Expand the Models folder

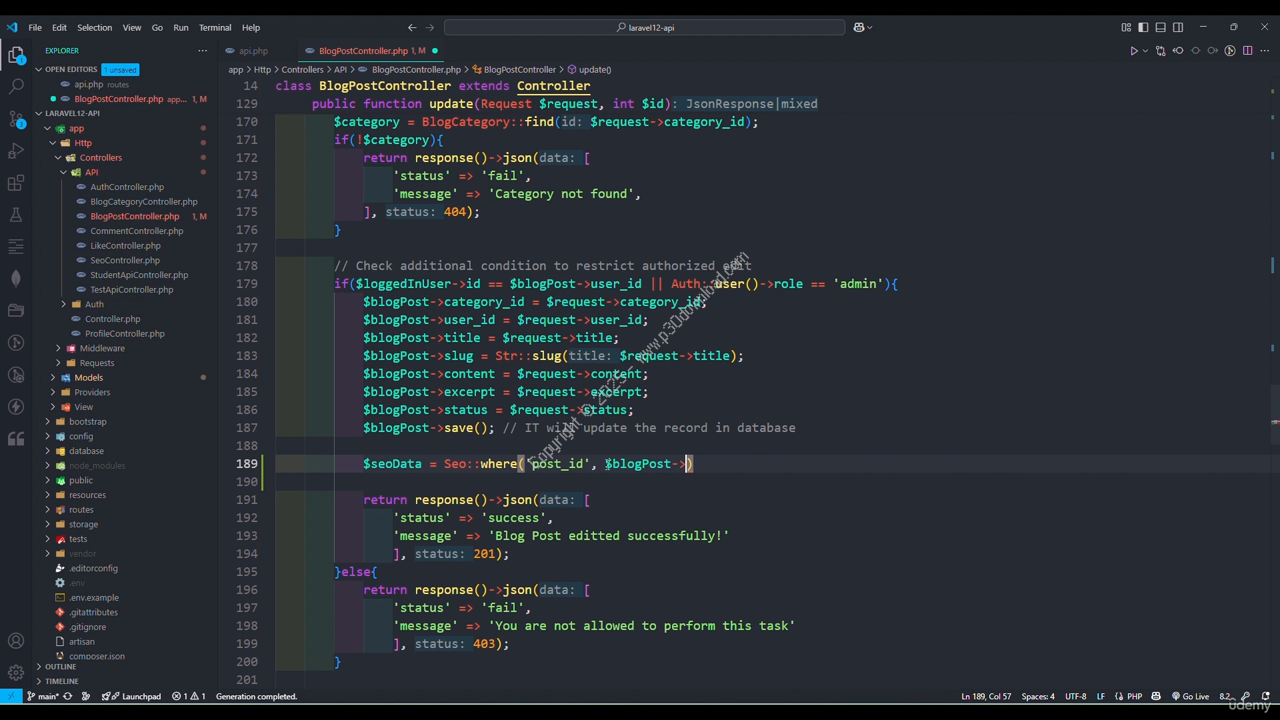coord(88,377)
